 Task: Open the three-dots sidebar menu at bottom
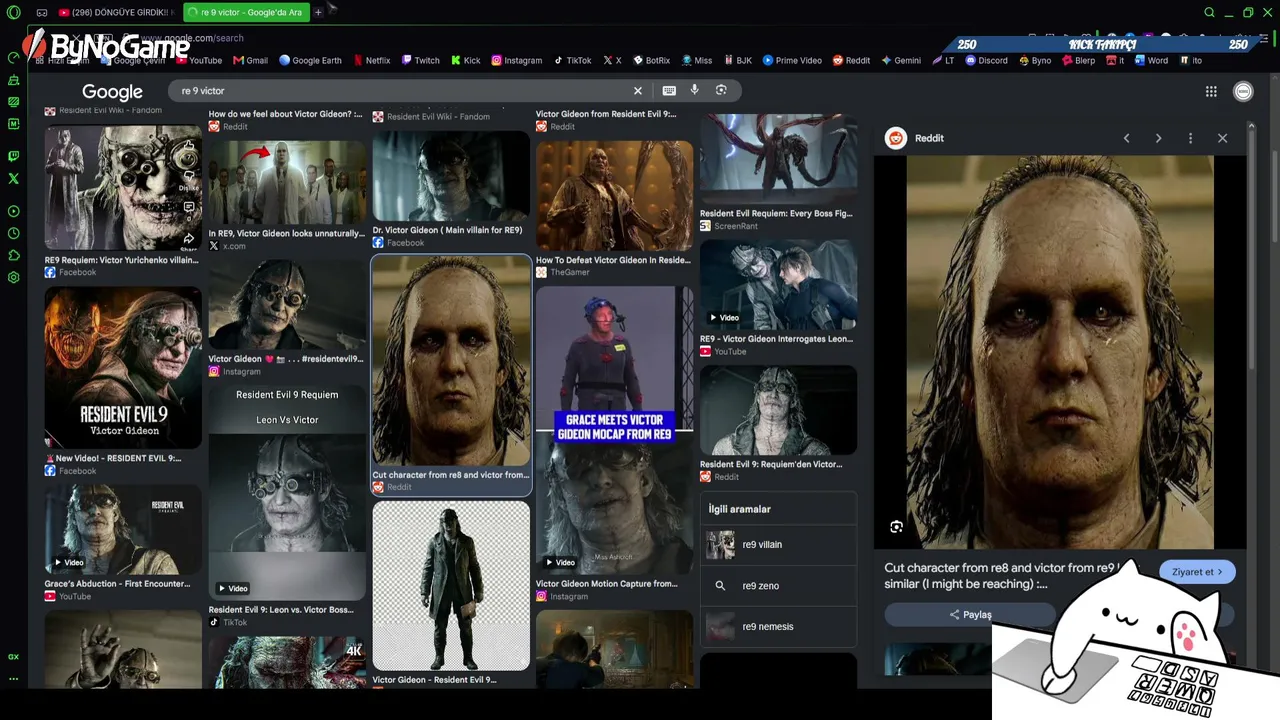(13, 679)
